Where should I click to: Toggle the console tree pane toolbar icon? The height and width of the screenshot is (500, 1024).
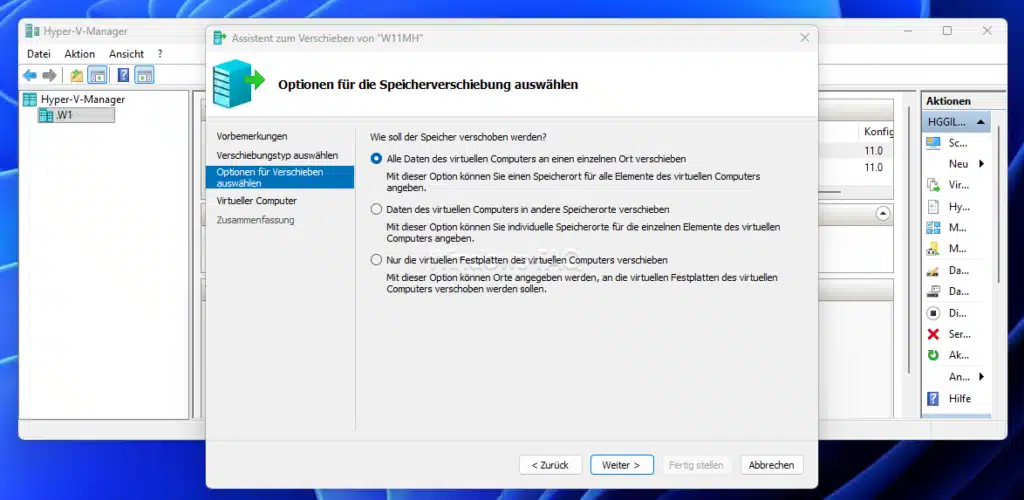pyautogui.click(x=97, y=75)
